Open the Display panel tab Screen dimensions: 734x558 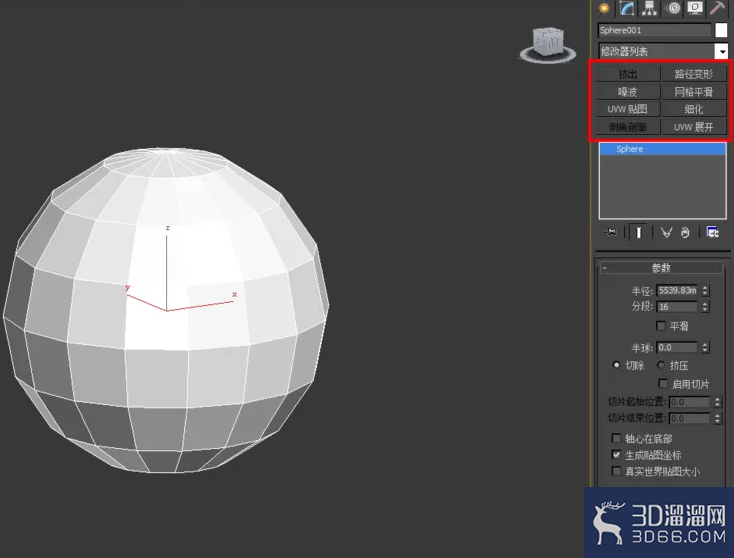pyautogui.click(x=695, y=8)
